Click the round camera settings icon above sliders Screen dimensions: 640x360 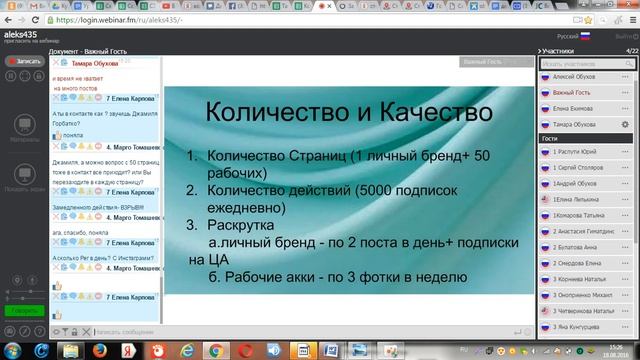coord(17,280)
